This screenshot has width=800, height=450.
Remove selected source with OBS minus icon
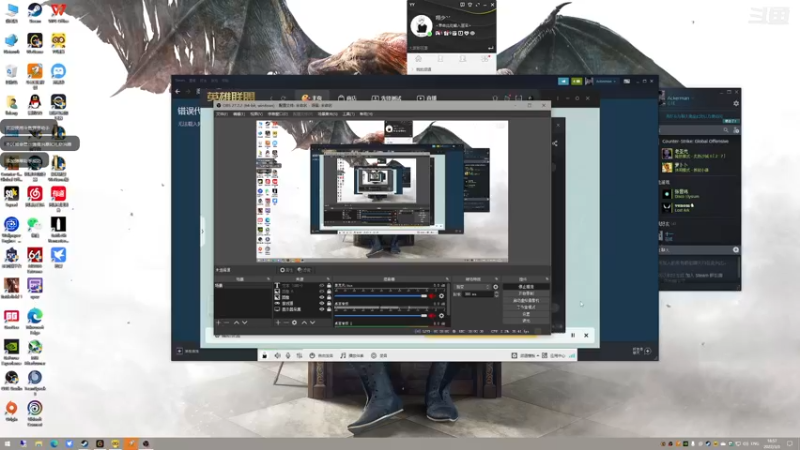[x=286, y=322]
